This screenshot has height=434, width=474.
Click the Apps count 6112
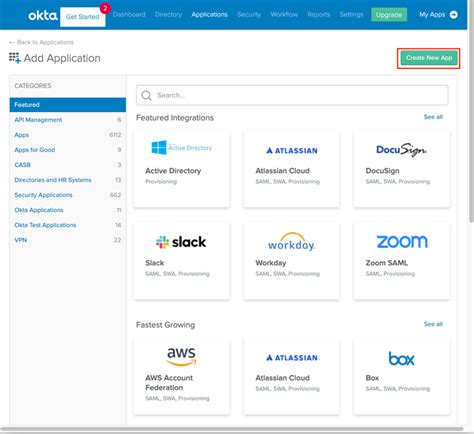point(115,135)
